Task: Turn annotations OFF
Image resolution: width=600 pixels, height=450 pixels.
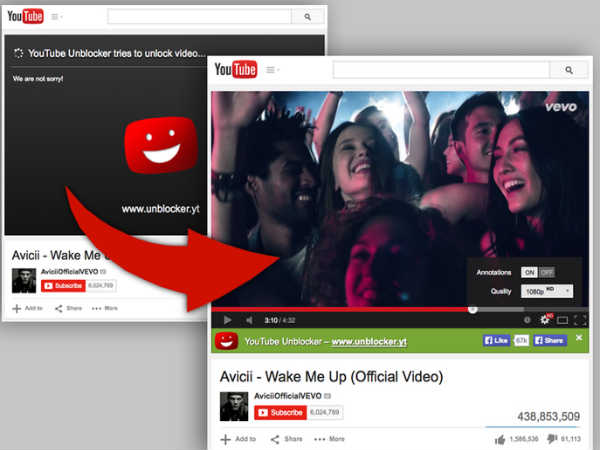Action: [546, 272]
